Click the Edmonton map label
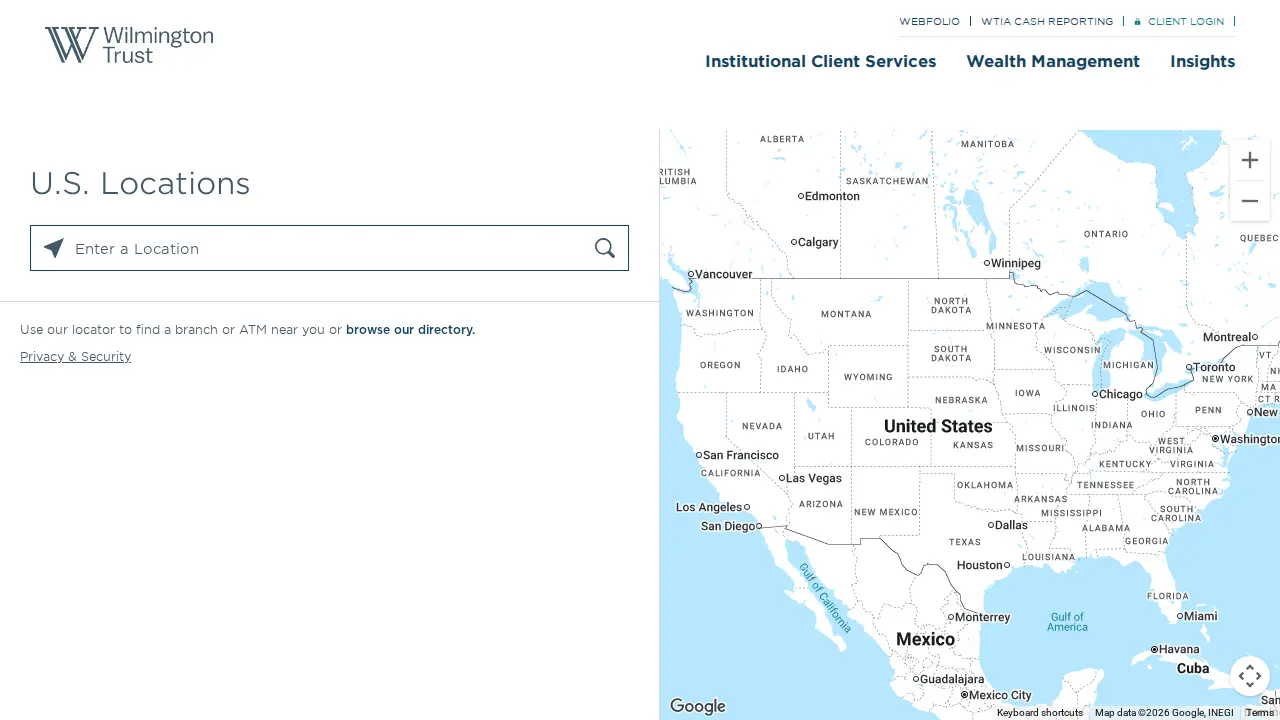Image resolution: width=1280 pixels, height=720 pixels. point(832,196)
